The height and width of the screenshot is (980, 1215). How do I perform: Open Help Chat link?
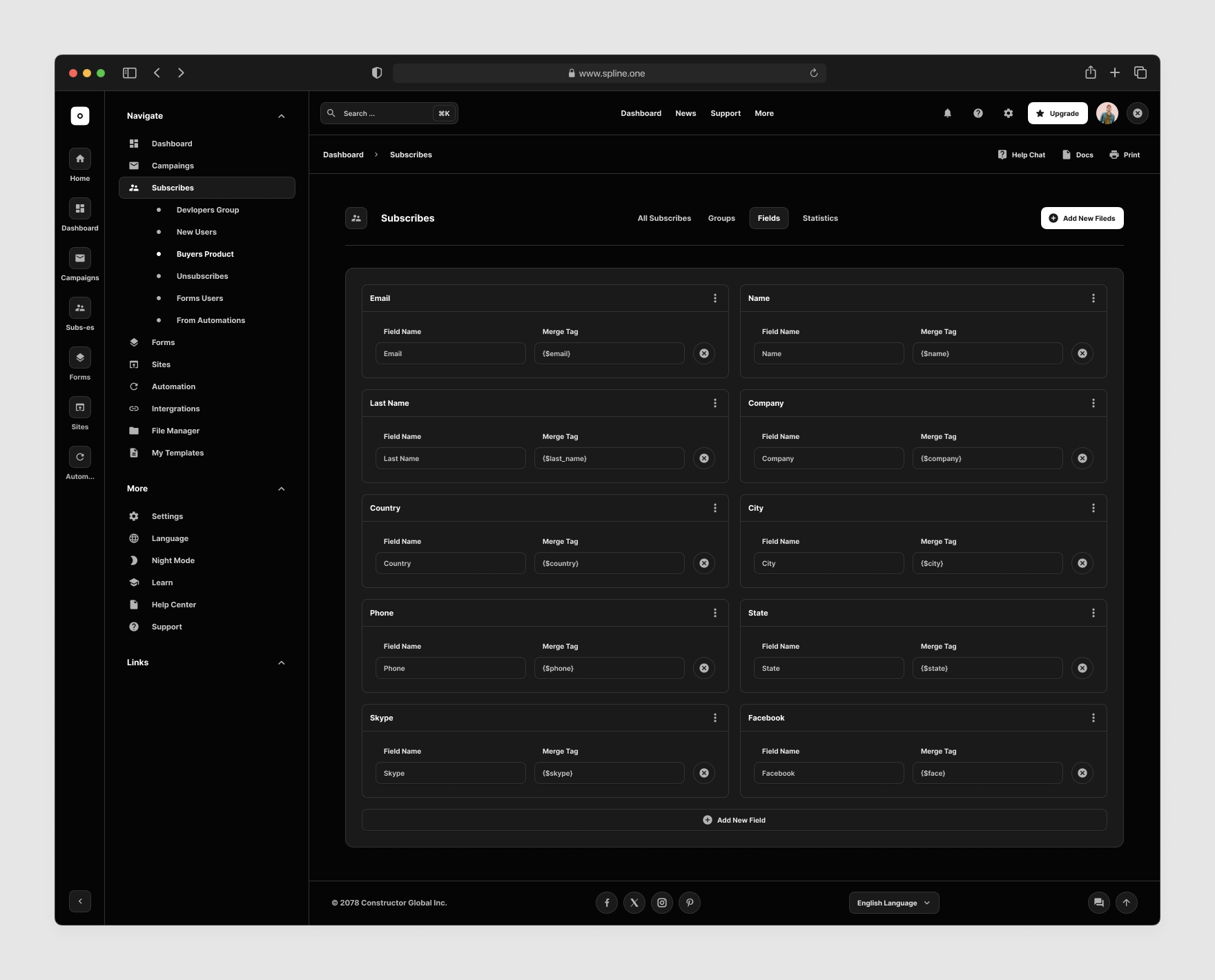[x=1022, y=155]
